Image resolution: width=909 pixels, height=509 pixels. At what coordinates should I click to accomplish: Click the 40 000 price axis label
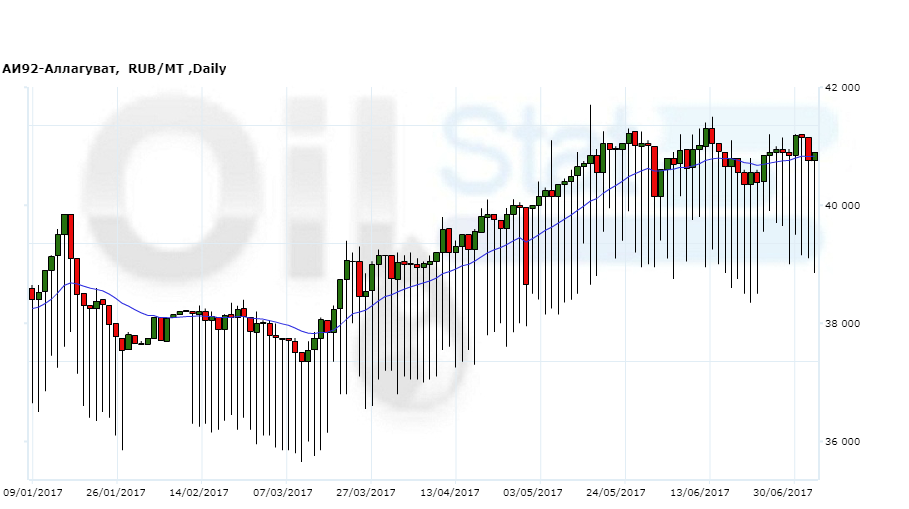[840, 206]
